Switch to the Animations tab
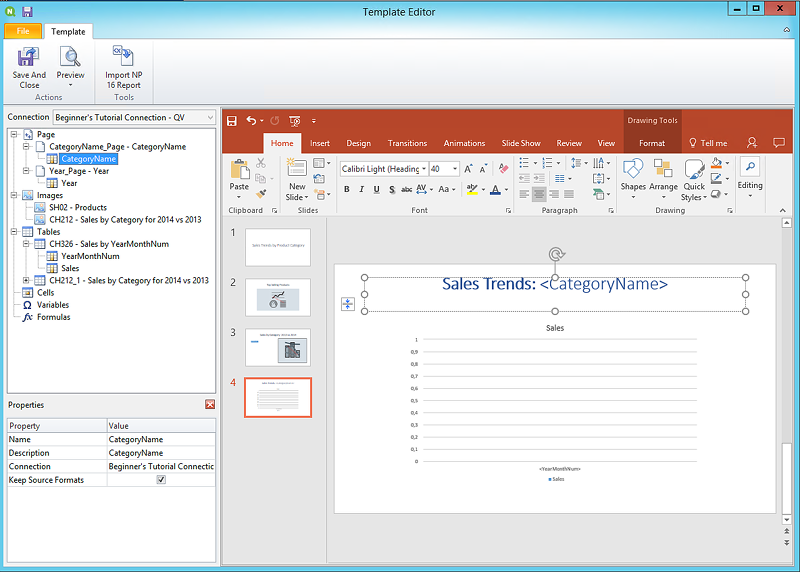This screenshot has height=572, width=800. point(464,143)
